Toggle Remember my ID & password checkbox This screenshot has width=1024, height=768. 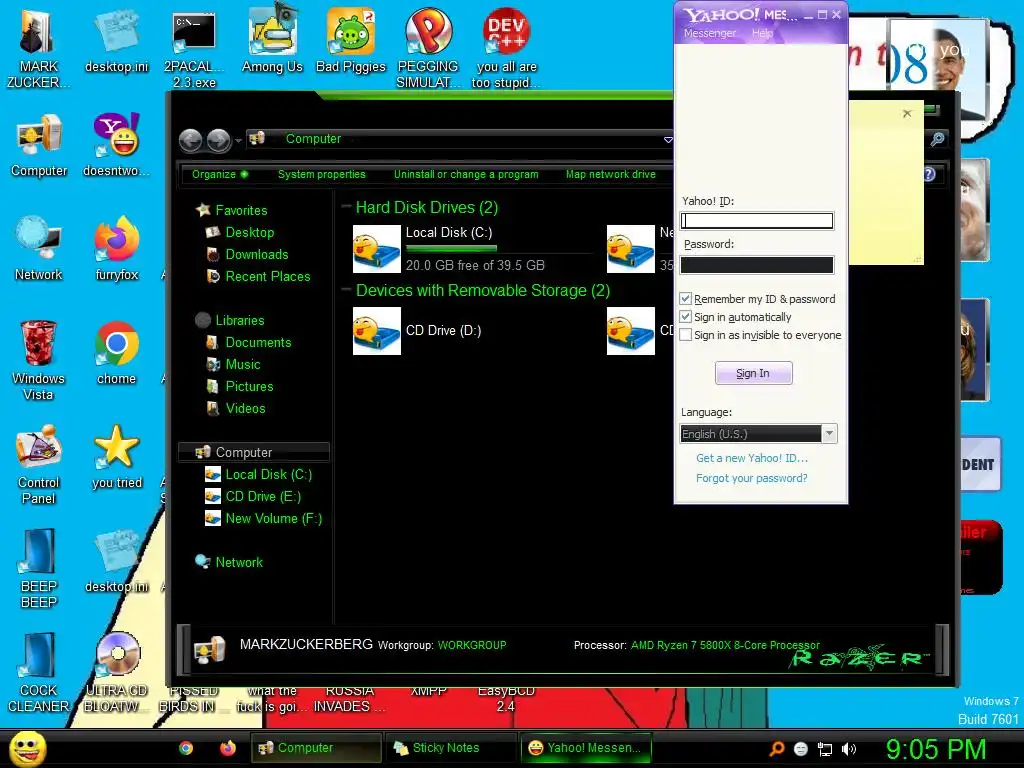pyautogui.click(x=685, y=298)
